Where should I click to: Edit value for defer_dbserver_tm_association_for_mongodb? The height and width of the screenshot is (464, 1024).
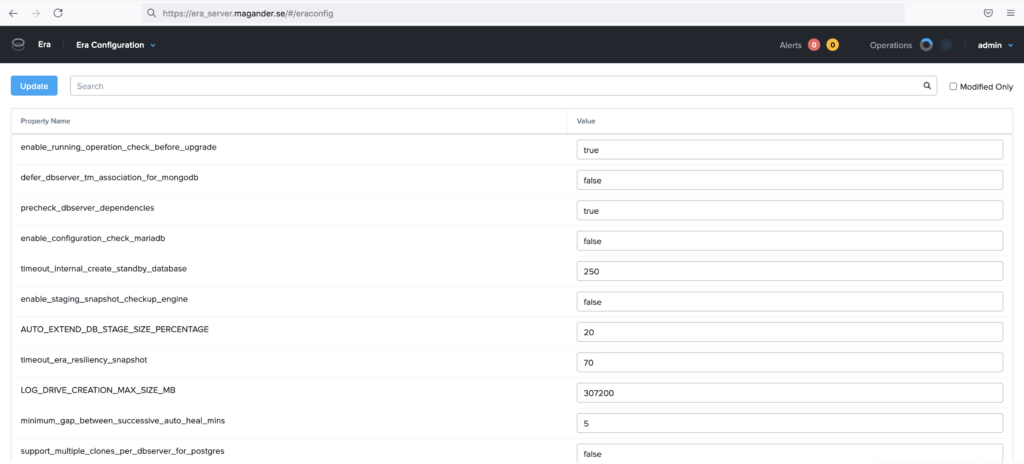pyautogui.click(x=790, y=180)
